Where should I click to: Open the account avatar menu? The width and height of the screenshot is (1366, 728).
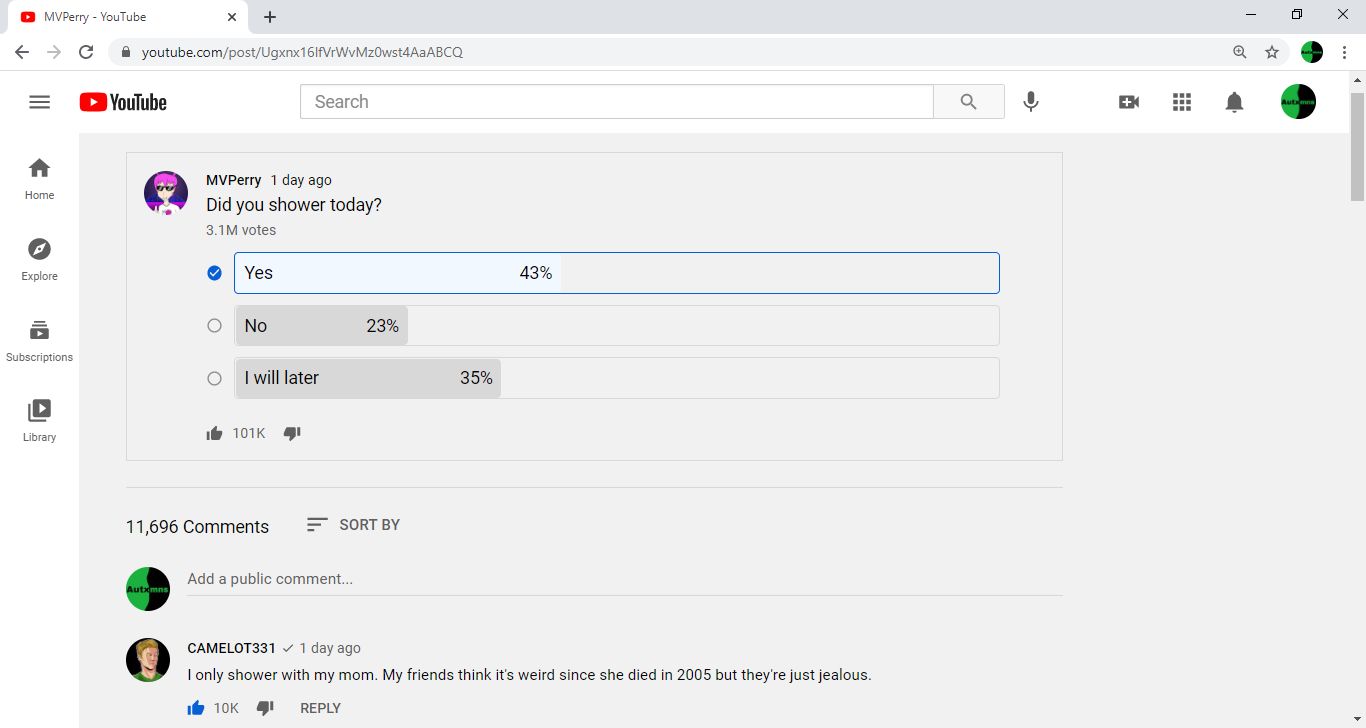tap(1298, 102)
